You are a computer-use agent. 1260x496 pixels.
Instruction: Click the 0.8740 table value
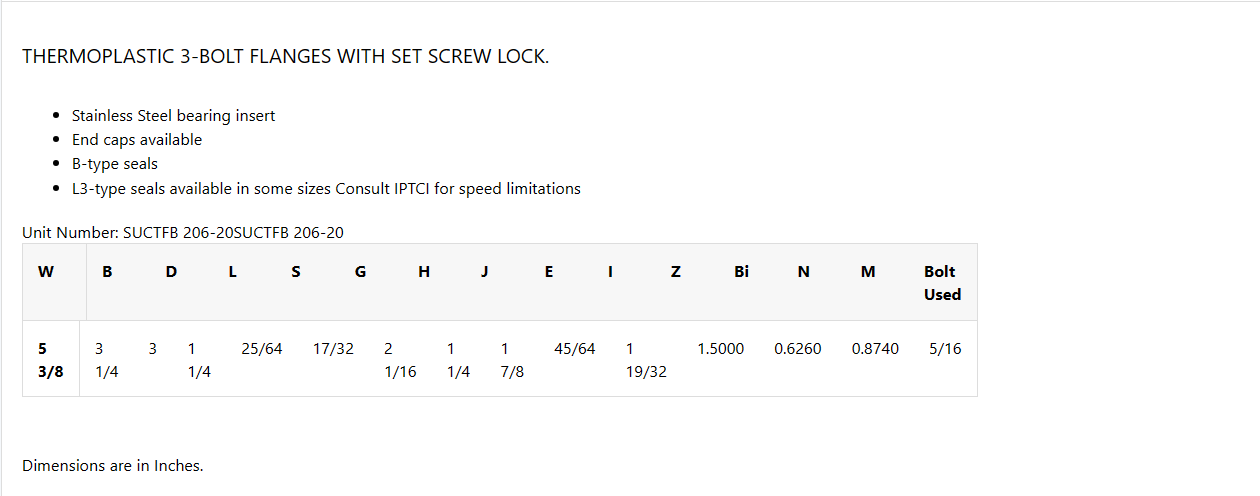(x=875, y=349)
